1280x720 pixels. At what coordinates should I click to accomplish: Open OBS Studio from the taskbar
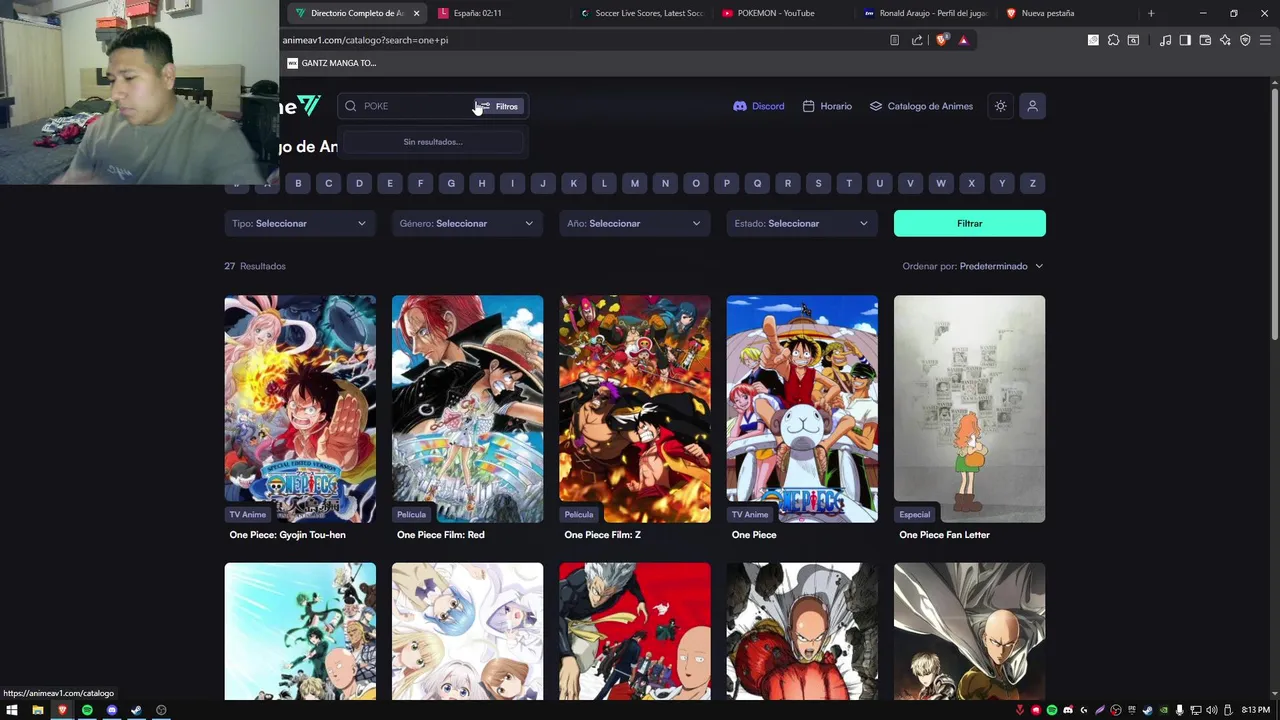pyautogui.click(x=161, y=710)
